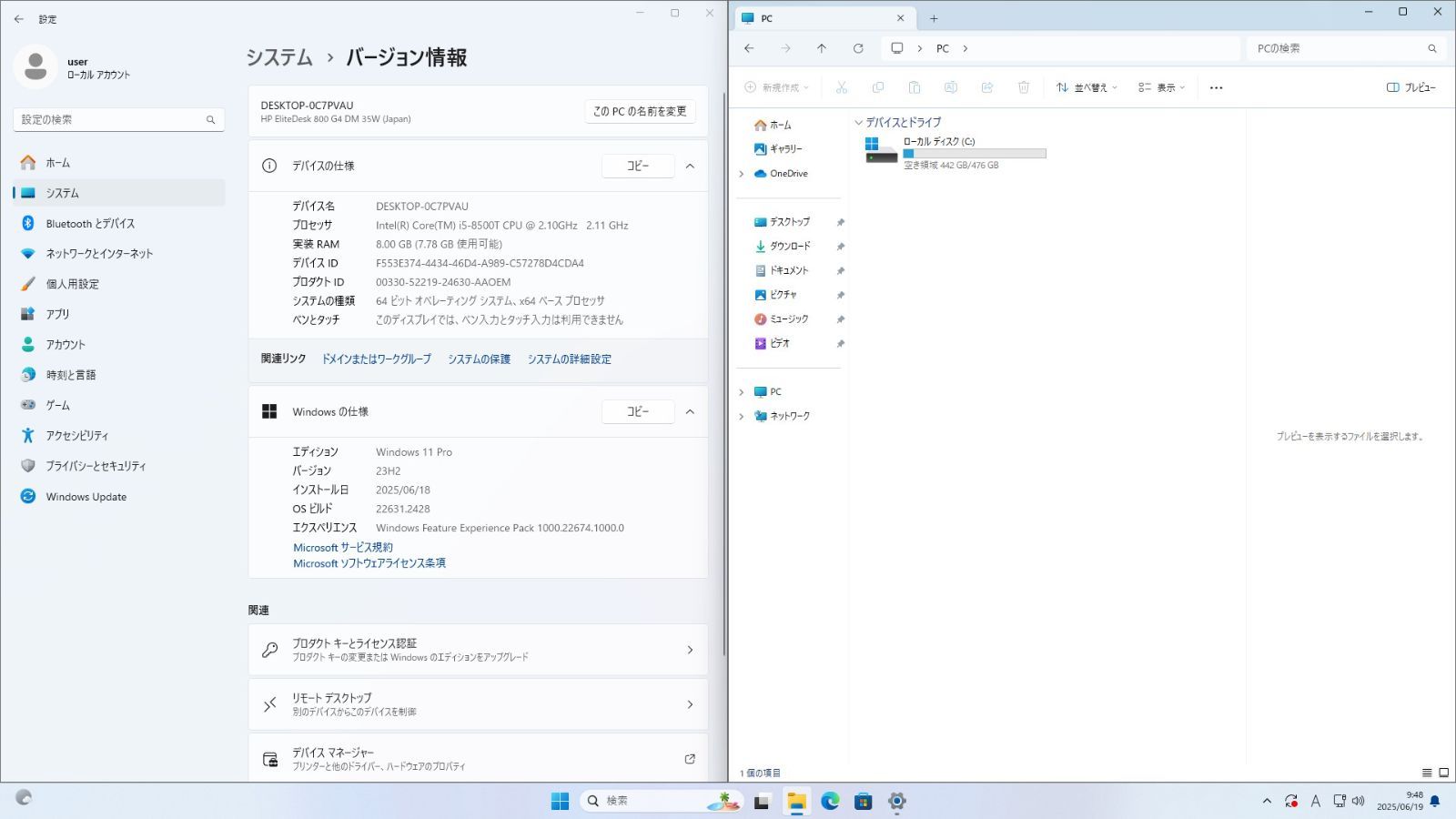Open Gallery in Explorer navigation pane

point(779,149)
